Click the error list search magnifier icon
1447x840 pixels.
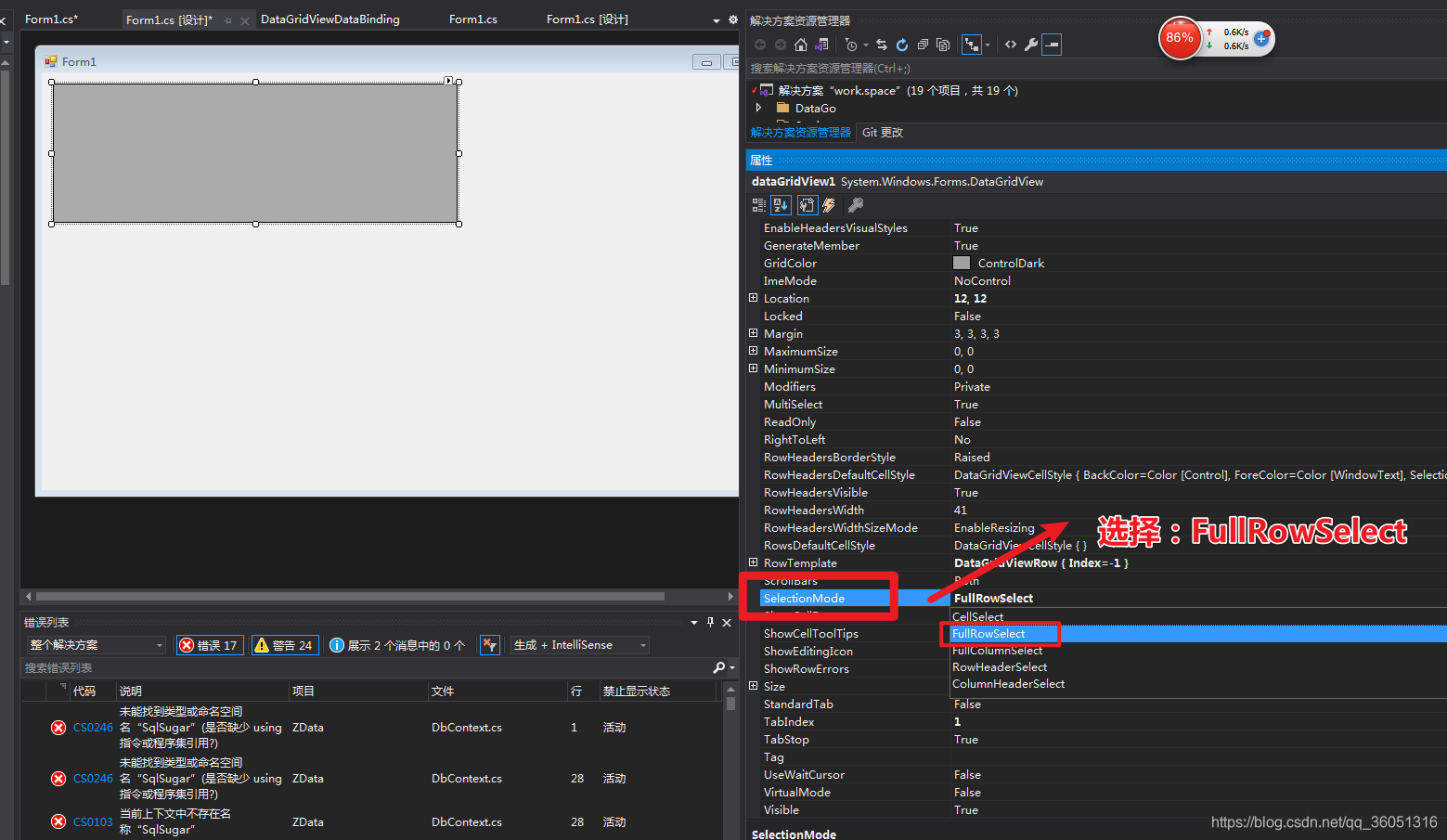719,667
